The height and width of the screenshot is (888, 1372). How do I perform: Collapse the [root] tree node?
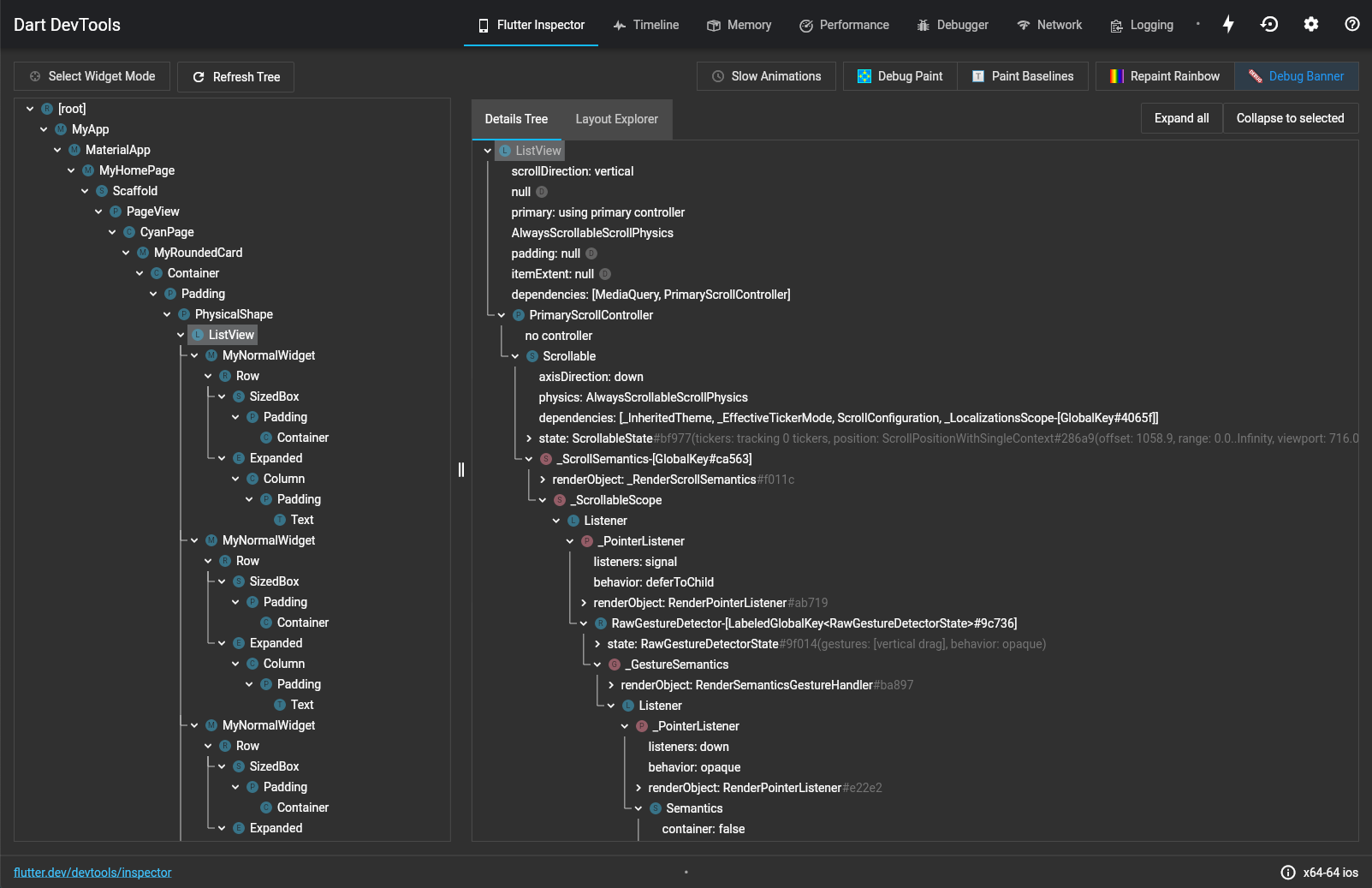coord(30,109)
